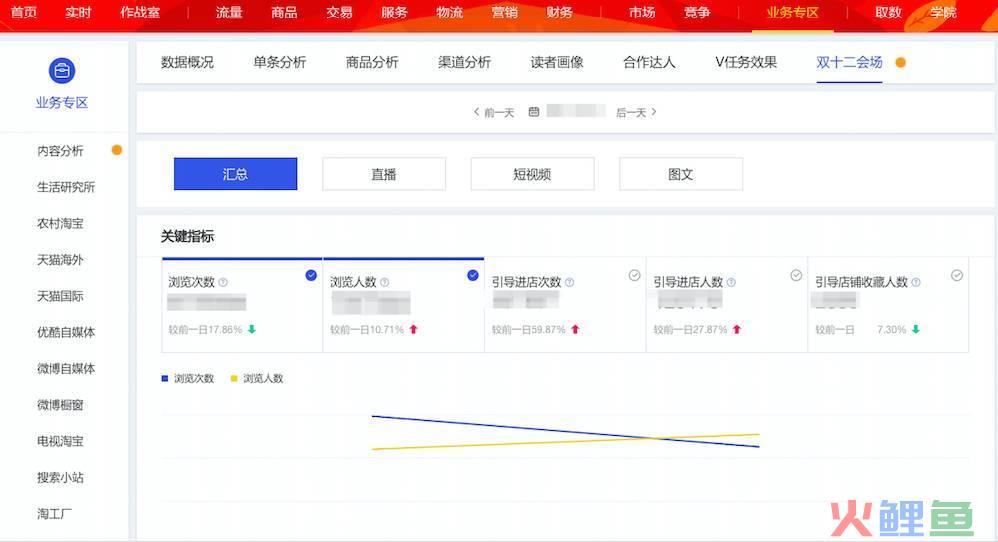This screenshot has width=998, height=542.
Task: Select 微博橱窗 in the sidebar
Action: point(60,405)
